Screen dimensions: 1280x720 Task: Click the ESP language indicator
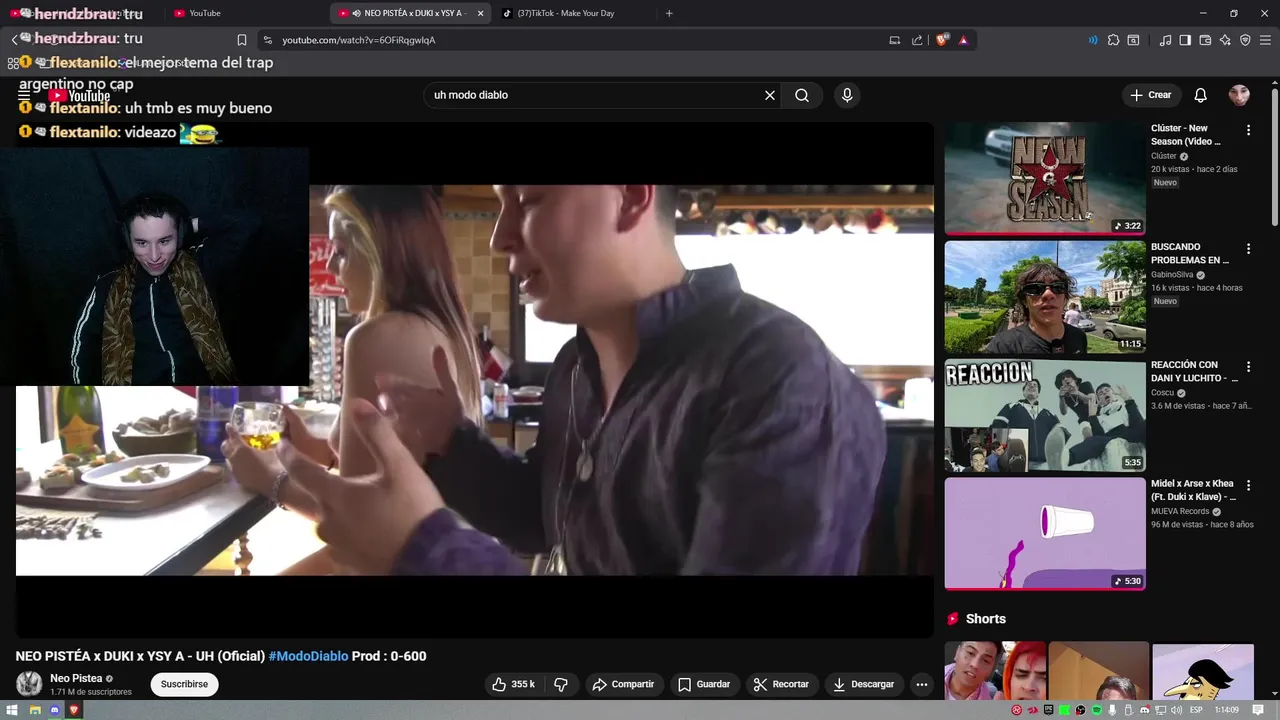(x=1196, y=710)
